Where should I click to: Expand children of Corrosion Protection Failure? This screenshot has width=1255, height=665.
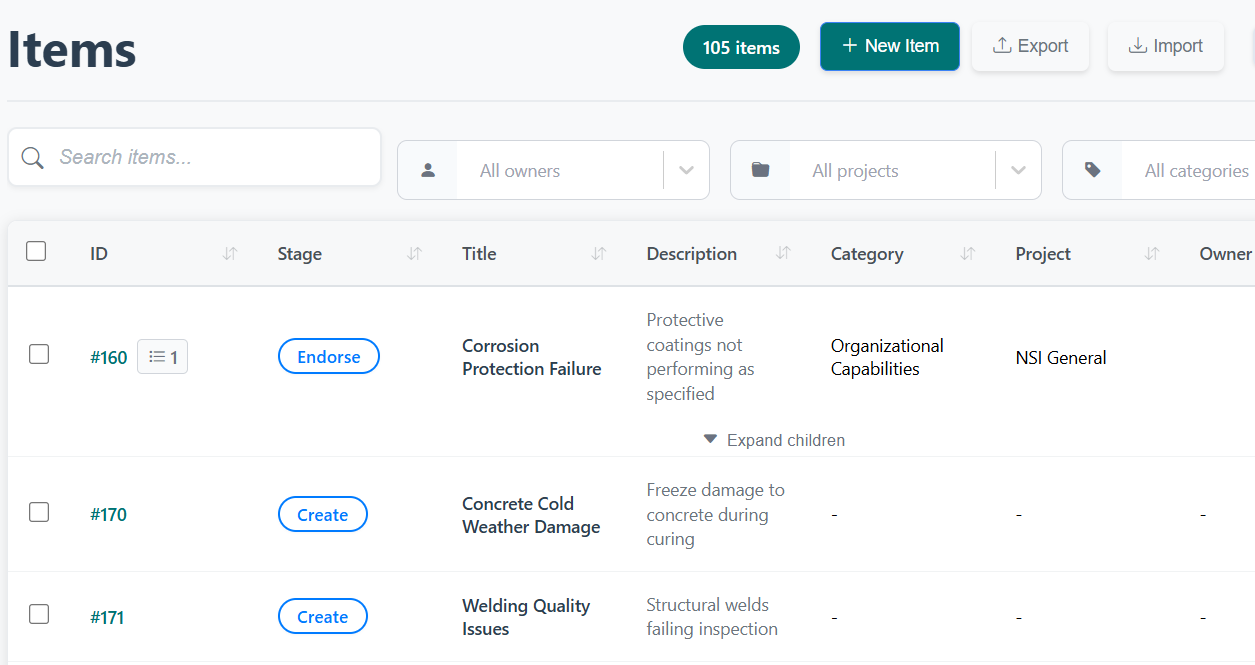point(774,440)
